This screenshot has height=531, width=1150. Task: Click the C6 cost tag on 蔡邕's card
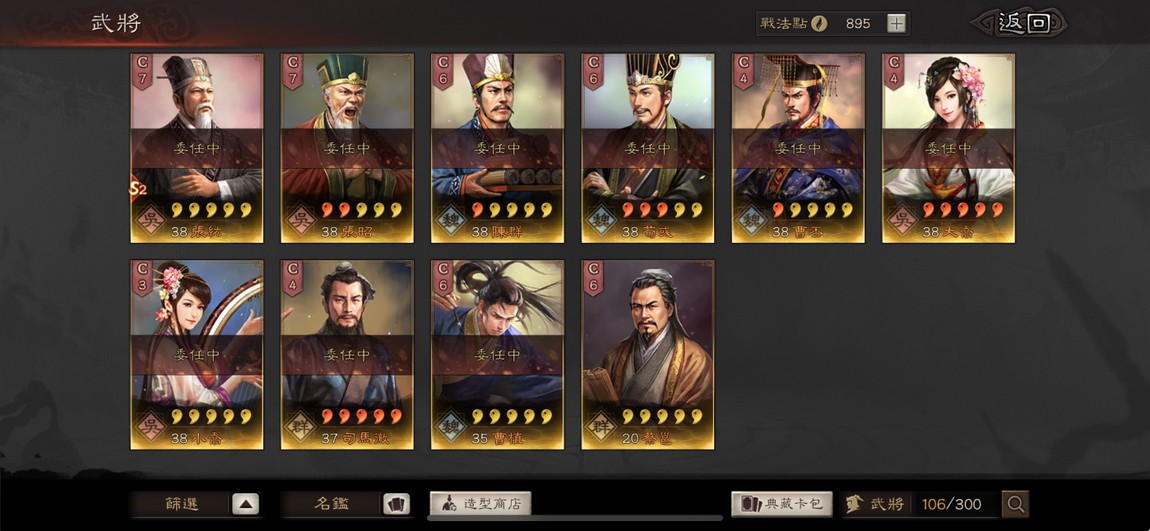pyautogui.click(x=593, y=278)
